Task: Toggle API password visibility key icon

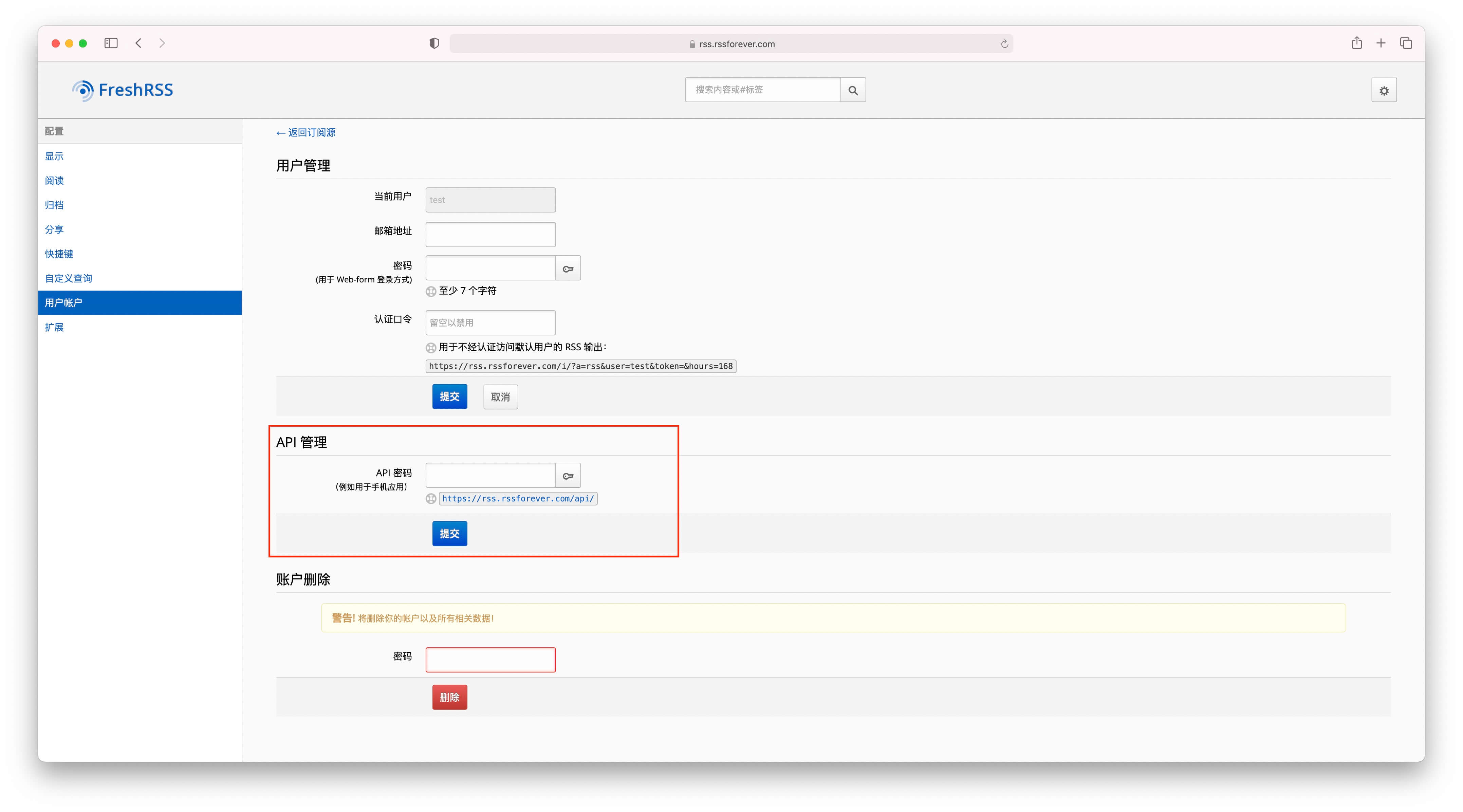Action: pyautogui.click(x=568, y=476)
